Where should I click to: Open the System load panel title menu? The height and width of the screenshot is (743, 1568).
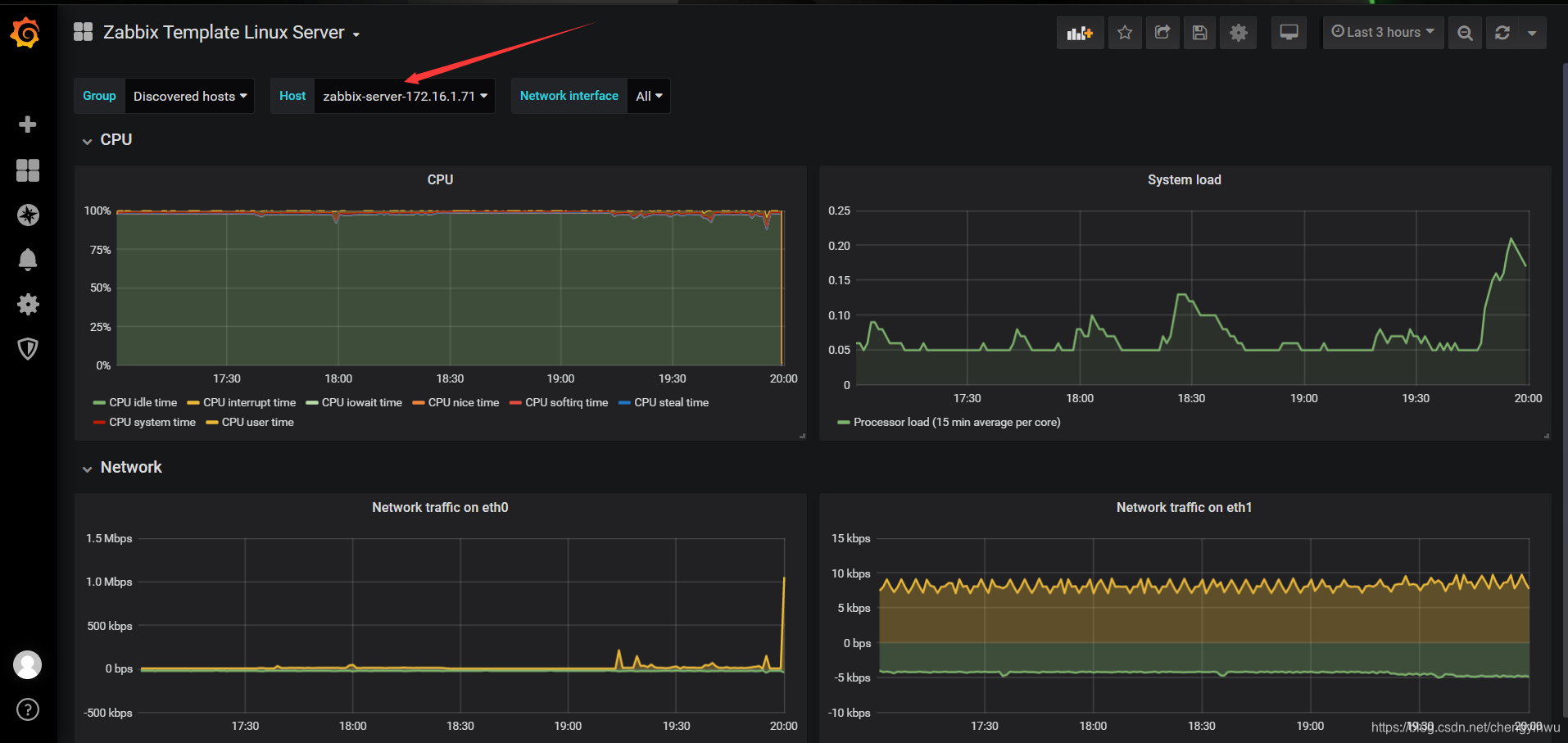(x=1184, y=179)
